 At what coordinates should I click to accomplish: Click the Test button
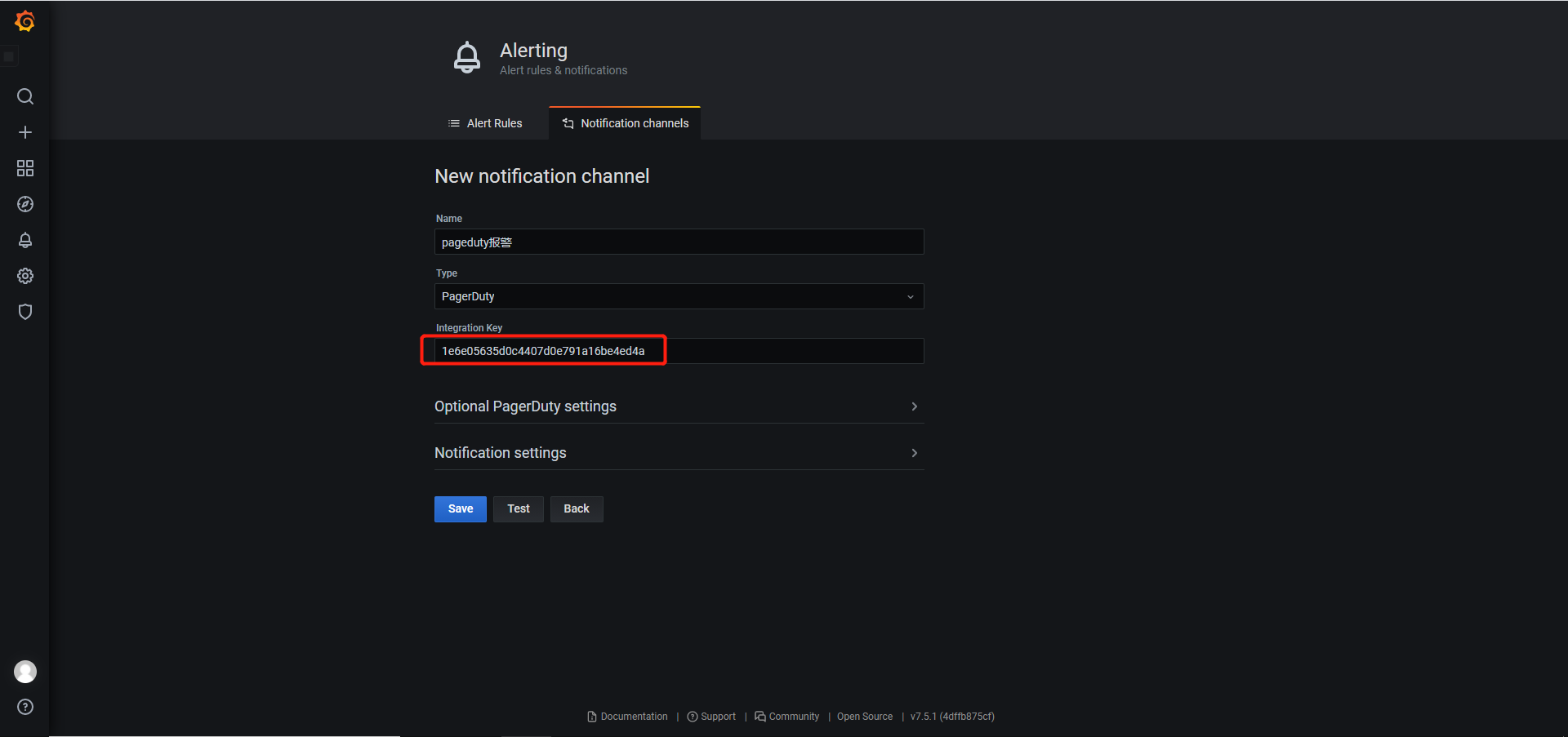pos(519,509)
